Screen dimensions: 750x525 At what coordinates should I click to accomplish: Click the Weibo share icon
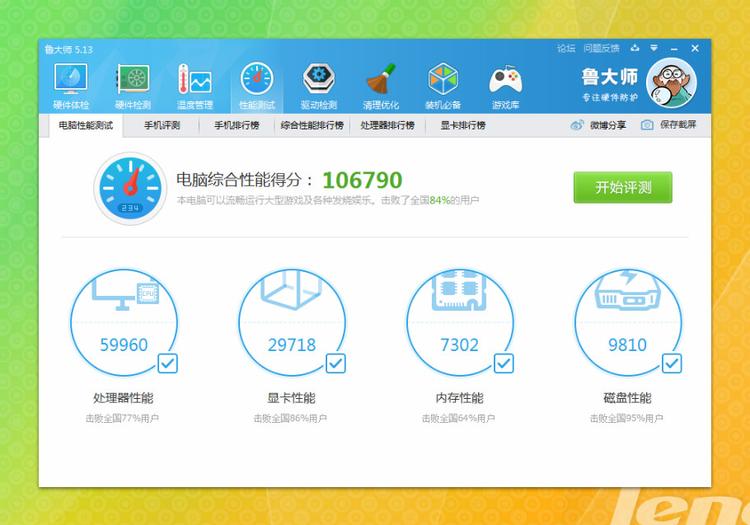[x=577, y=125]
